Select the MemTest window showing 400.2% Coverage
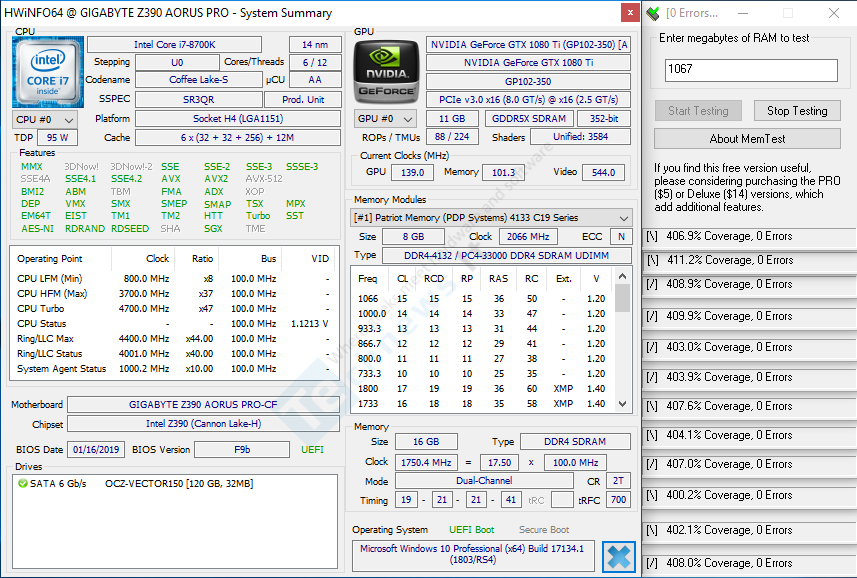This screenshot has width=857, height=578. [749, 495]
